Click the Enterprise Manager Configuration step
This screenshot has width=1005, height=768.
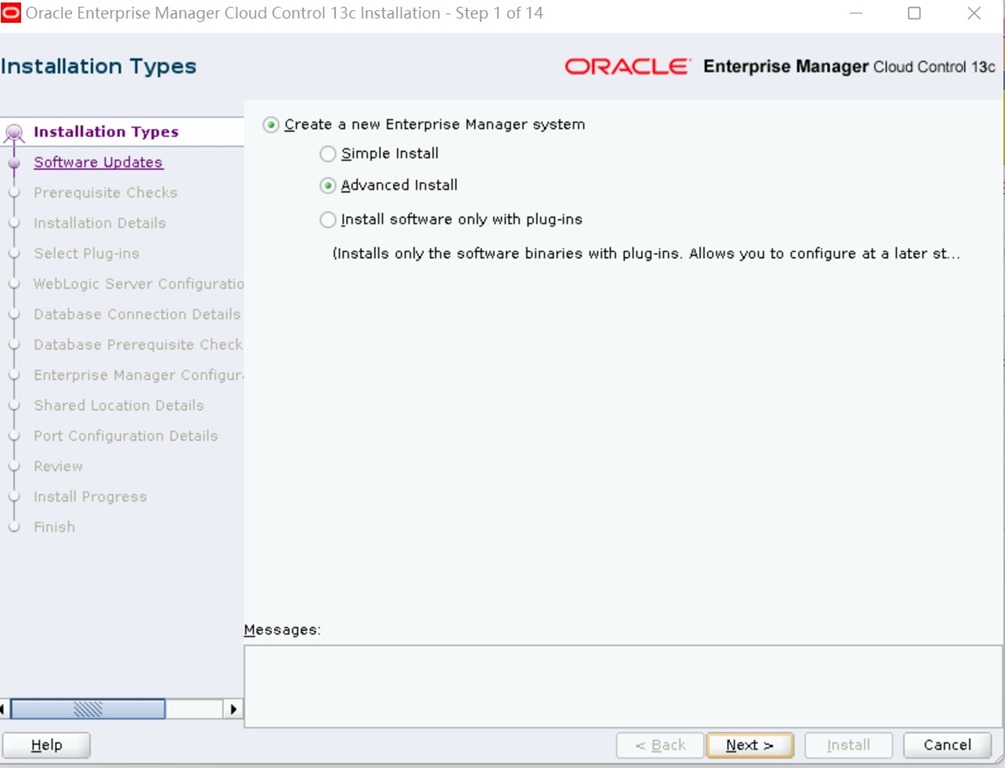click(x=138, y=375)
